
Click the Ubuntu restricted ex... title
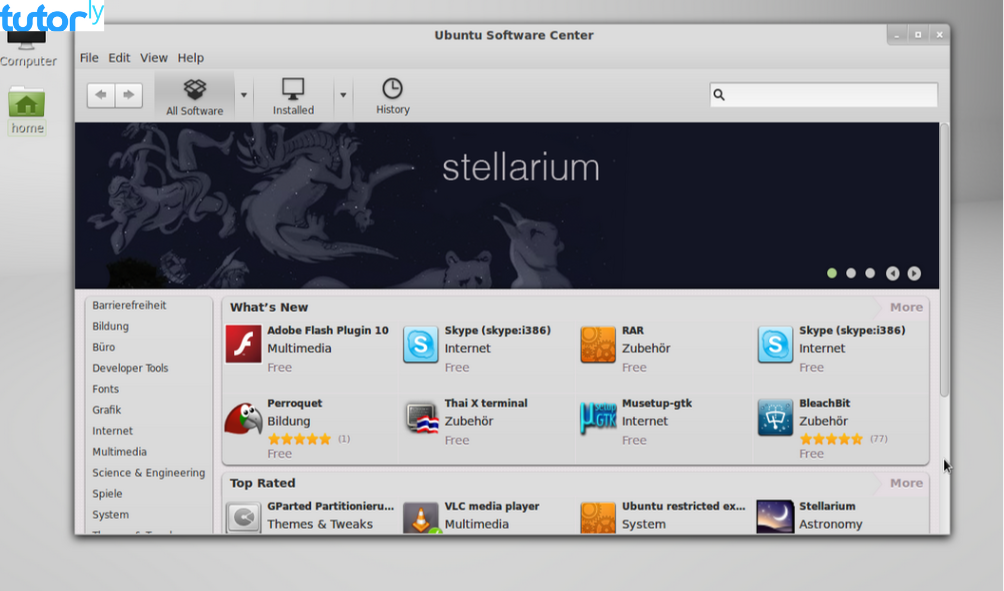[x=684, y=506]
